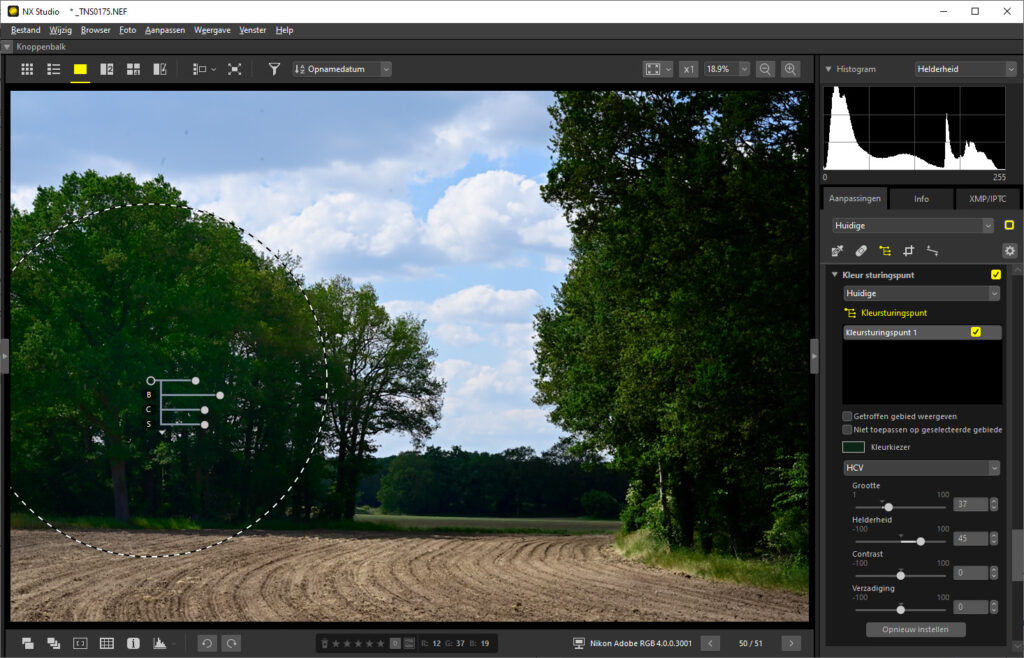This screenshot has height=658, width=1024.
Task: Zoom out with the magnifier minus icon
Action: tap(765, 69)
